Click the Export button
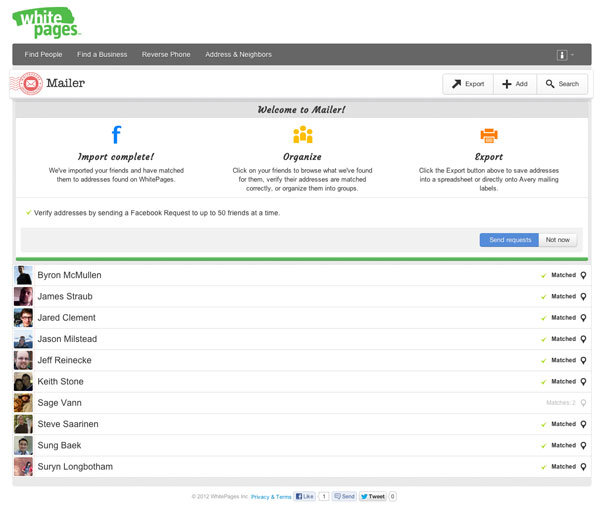This screenshot has width=600, height=531. pyautogui.click(x=468, y=84)
